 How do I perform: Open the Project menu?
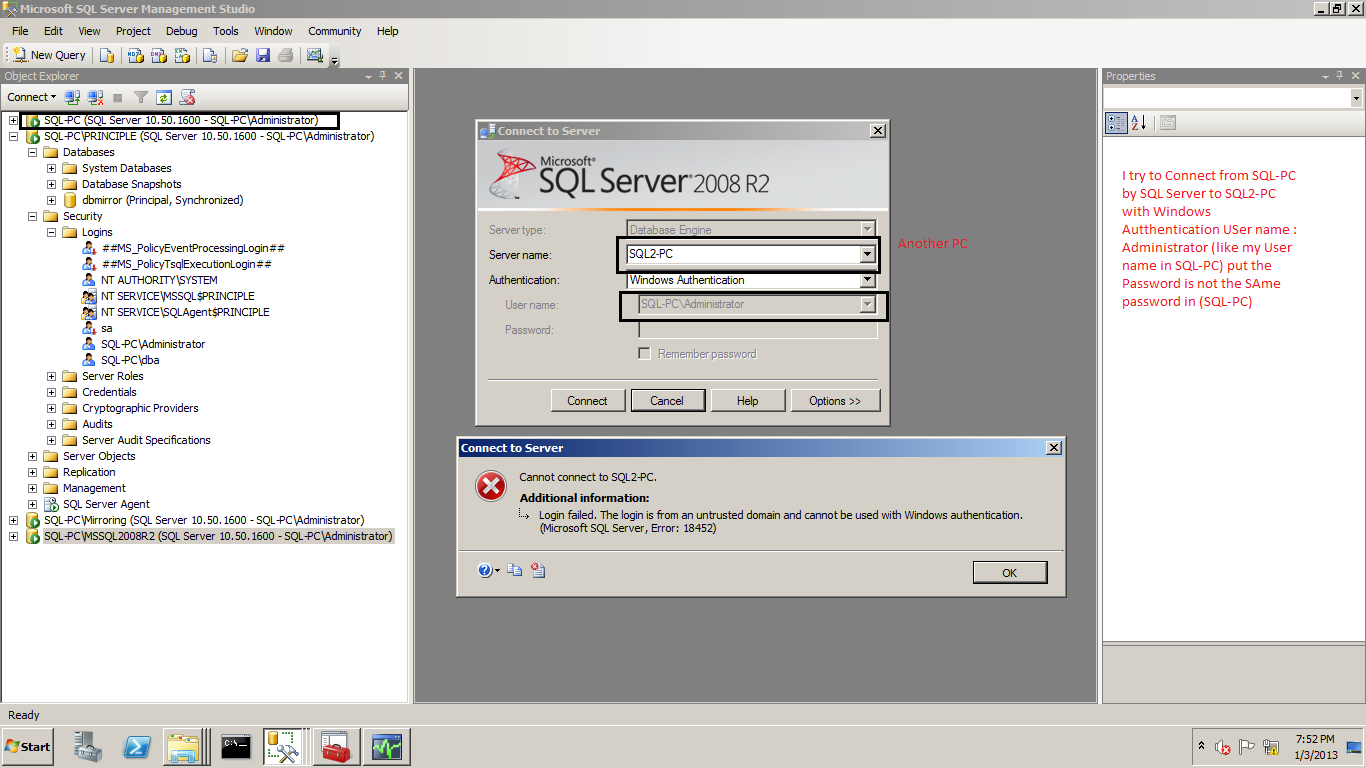133,31
